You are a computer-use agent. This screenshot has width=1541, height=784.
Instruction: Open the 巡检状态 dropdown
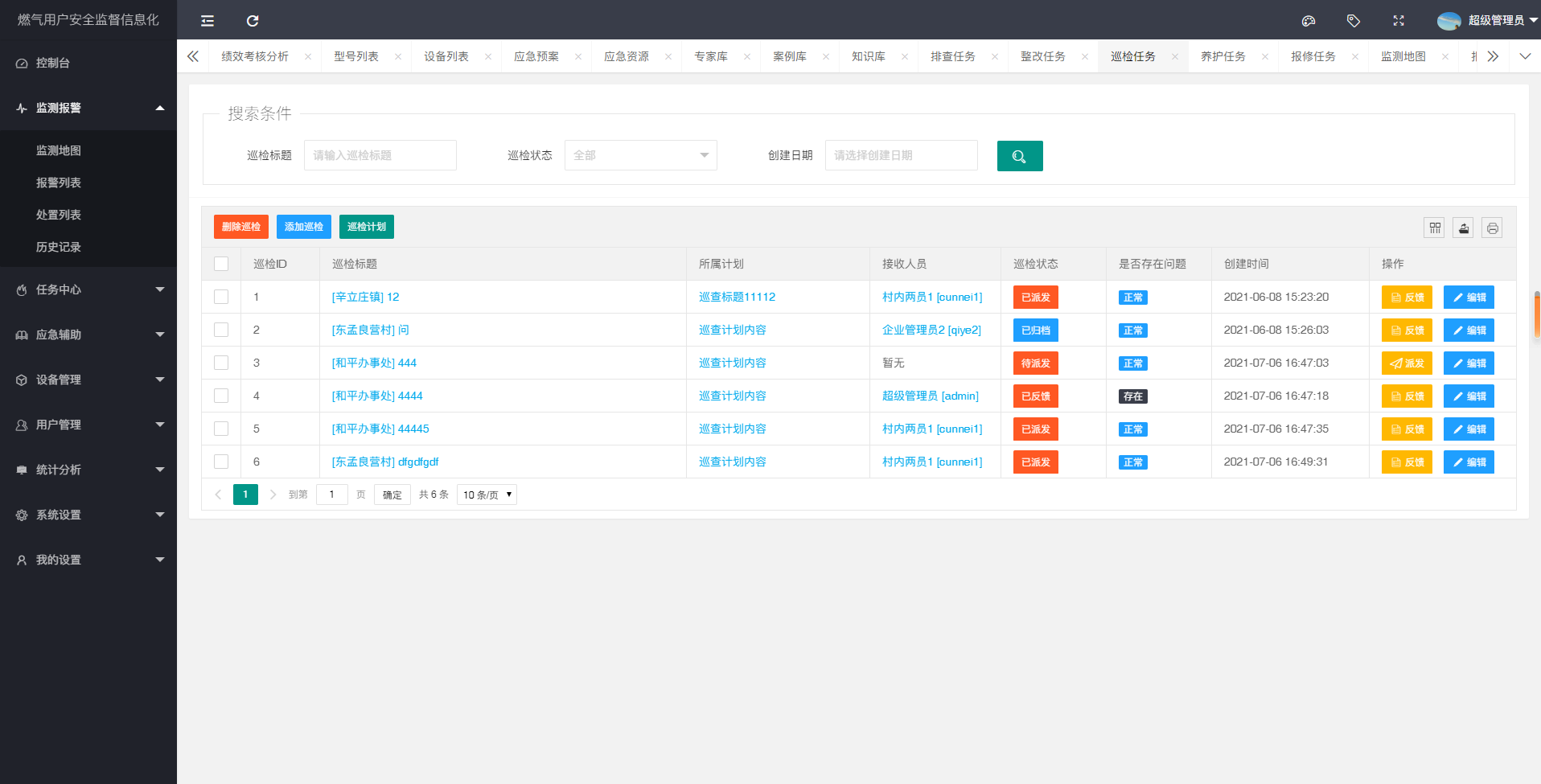click(640, 155)
